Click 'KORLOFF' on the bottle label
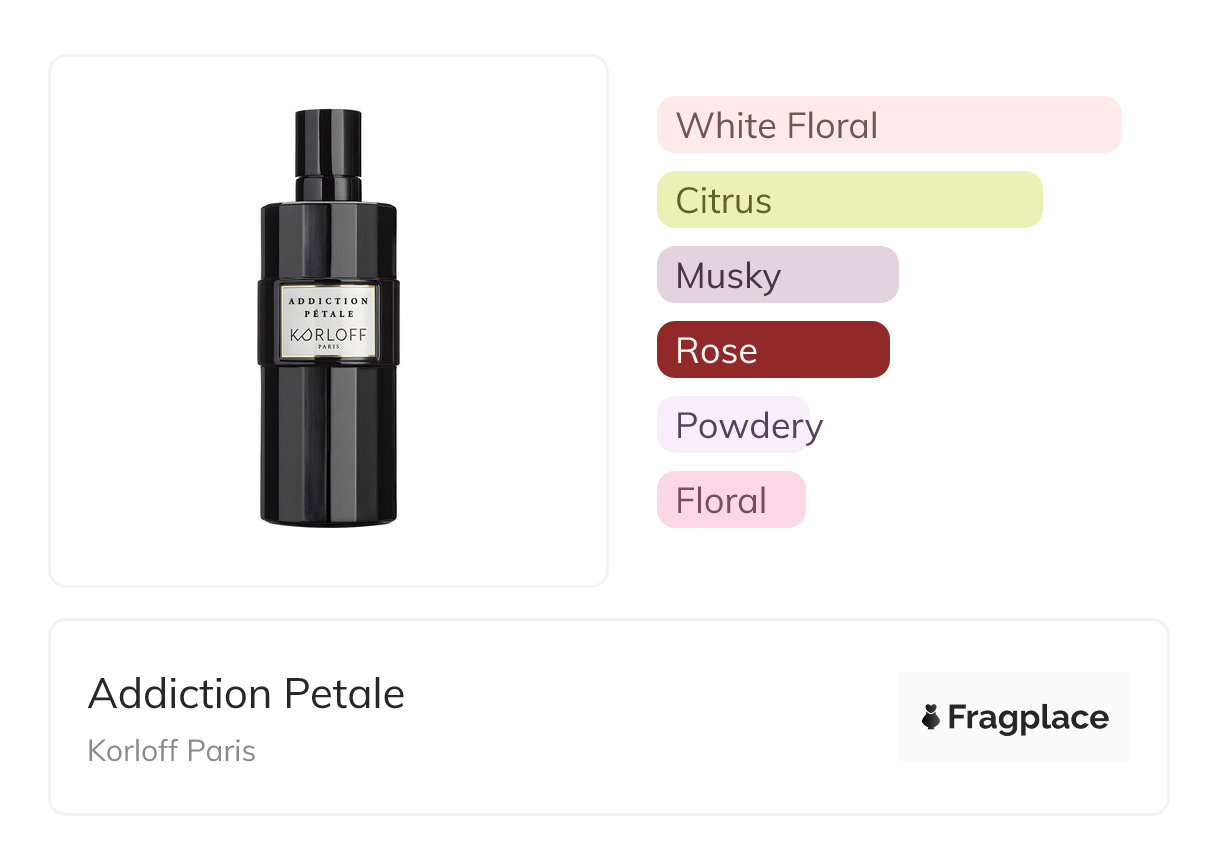Image resolution: width=1218 pixels, height=864 pixels. click(328, 334)
